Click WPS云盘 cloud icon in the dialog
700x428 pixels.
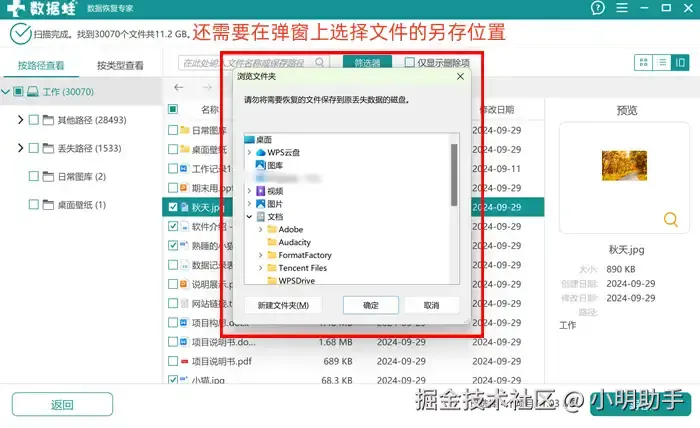click(261, 153)
